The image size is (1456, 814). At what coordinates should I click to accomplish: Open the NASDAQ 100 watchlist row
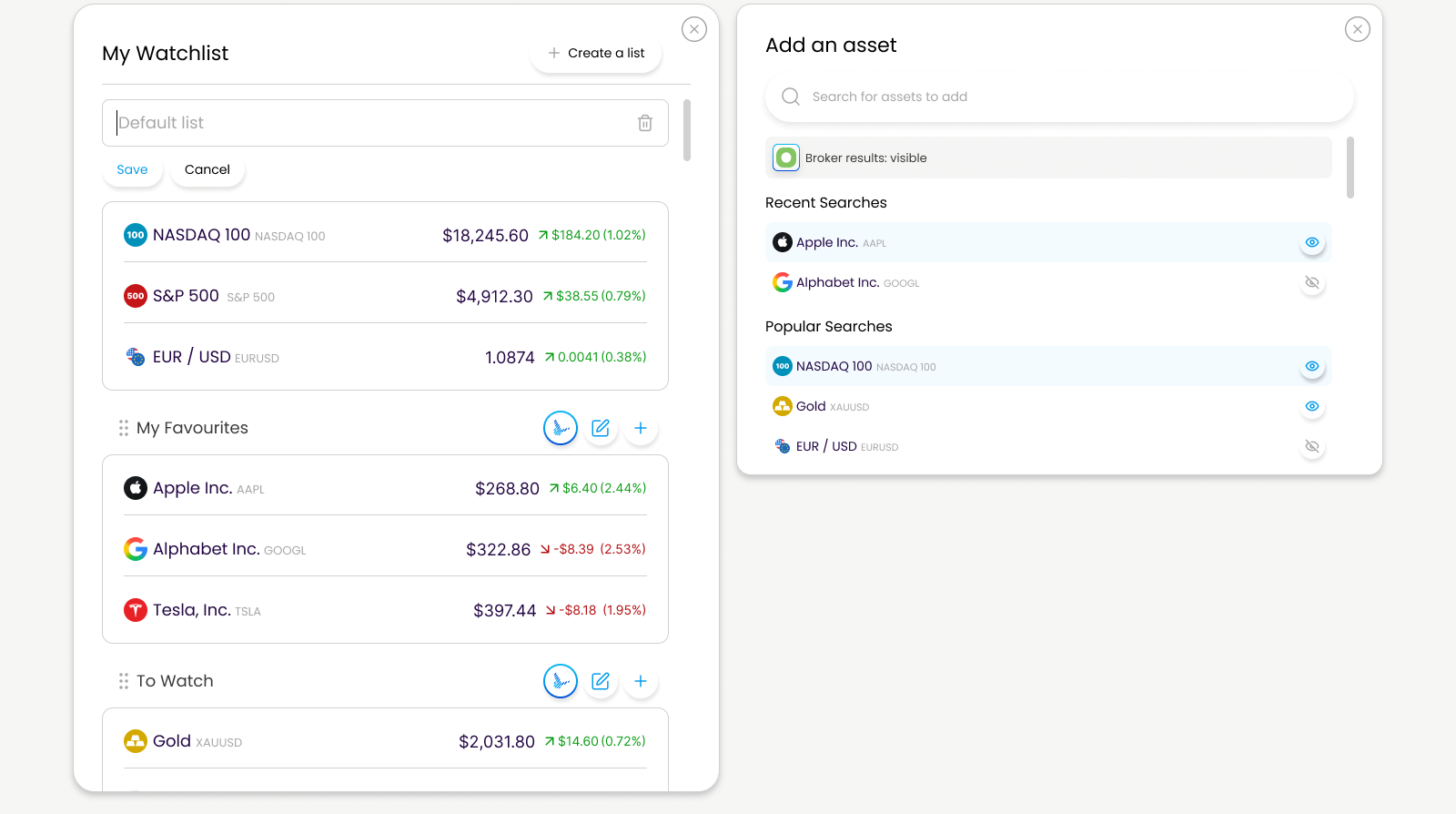(x=385, y=235)
